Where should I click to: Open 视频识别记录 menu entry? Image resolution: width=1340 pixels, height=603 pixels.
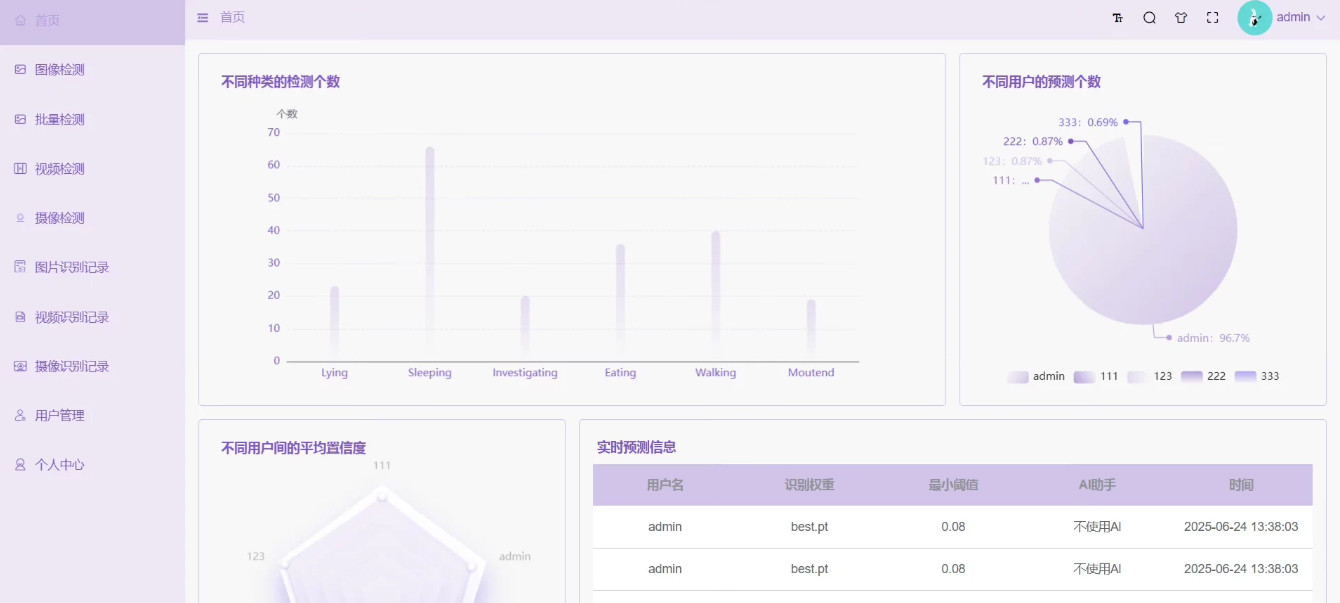pyautogui.click(x=92, y=317)
